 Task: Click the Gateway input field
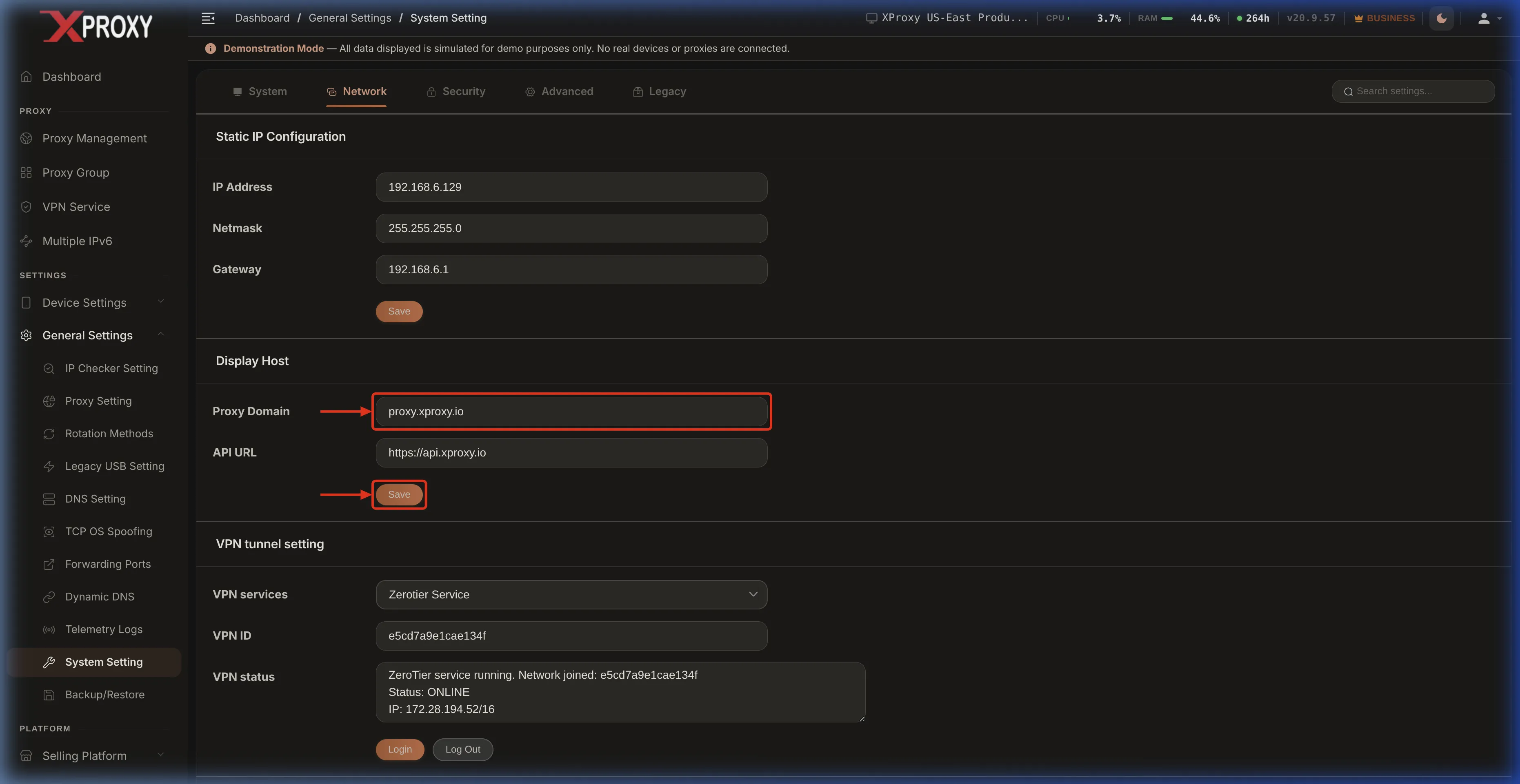571,269
